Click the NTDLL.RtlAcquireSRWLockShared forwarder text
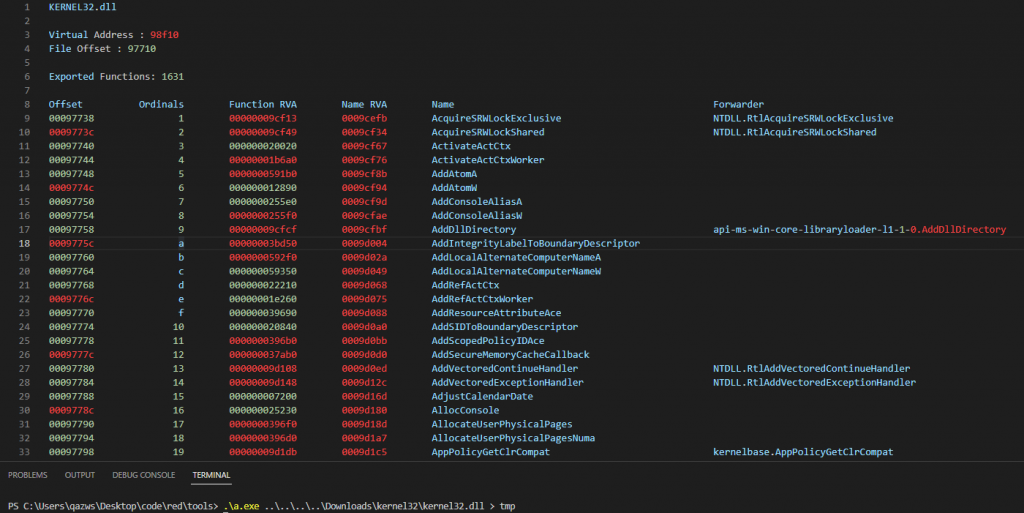 click(x=795, y=132)
